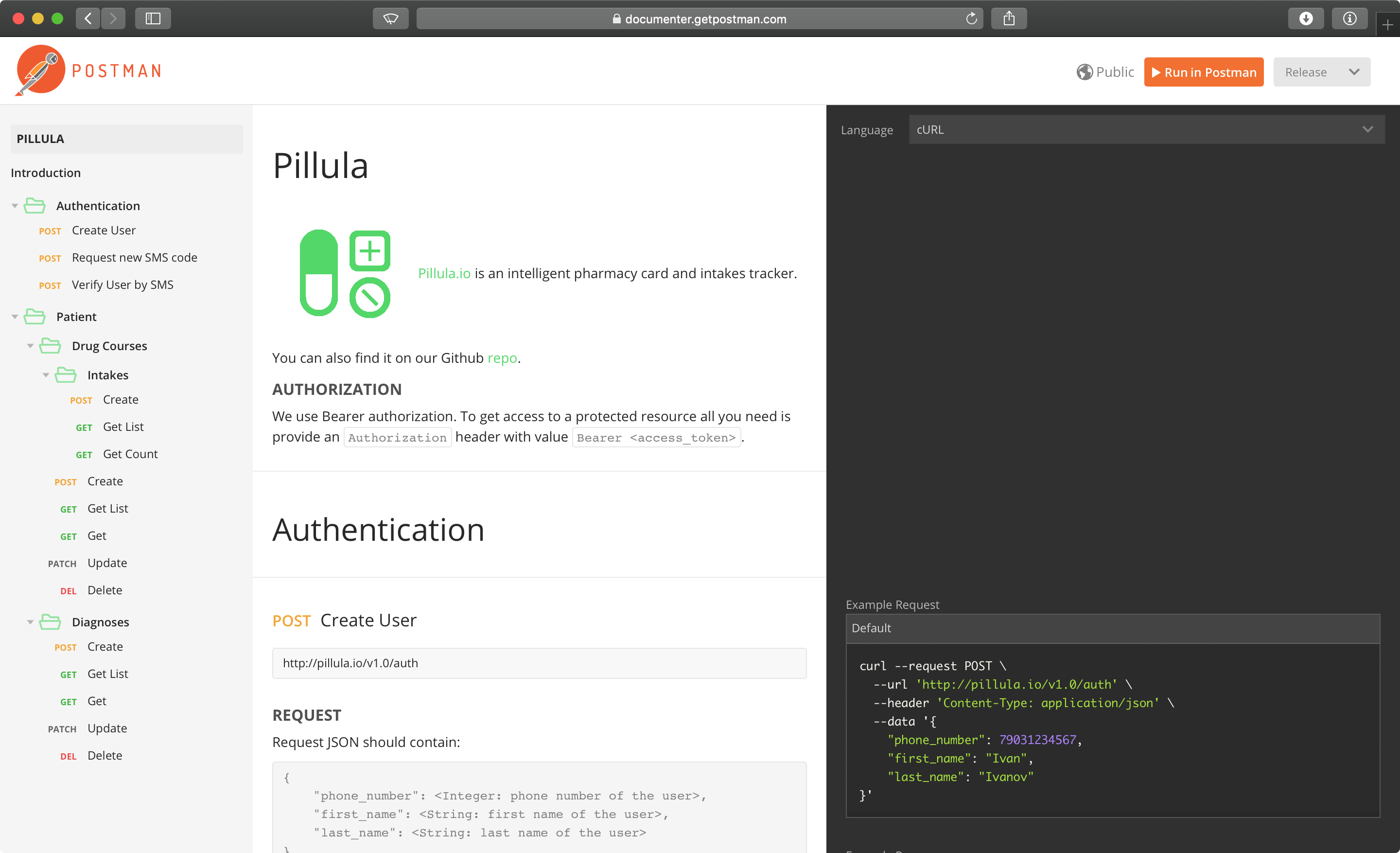Click the Public globe icon
Viewport: 1400px width, 853px height.
click(1084, 72)
